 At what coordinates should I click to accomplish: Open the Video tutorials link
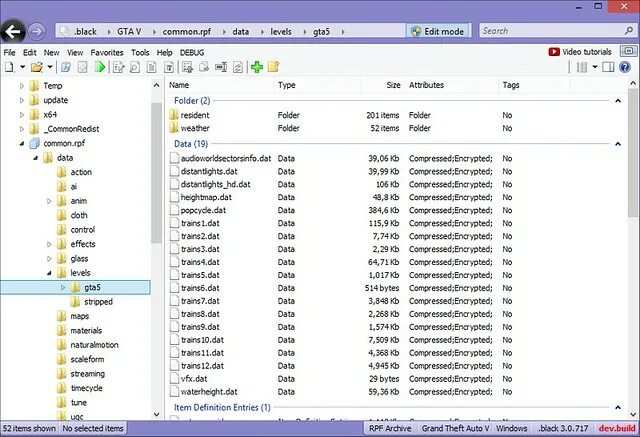coord(580,52)
